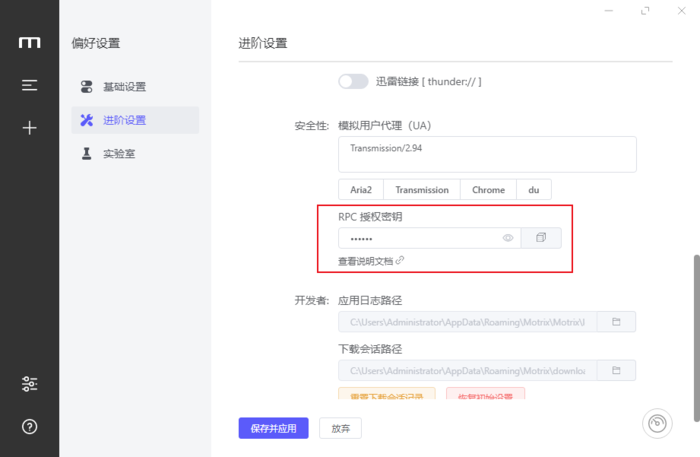Image resolution: width=700 pixels, height=457 pixels.
Task: Show RPC 授权密钥 with eye icon
Action: coord(508,238)
